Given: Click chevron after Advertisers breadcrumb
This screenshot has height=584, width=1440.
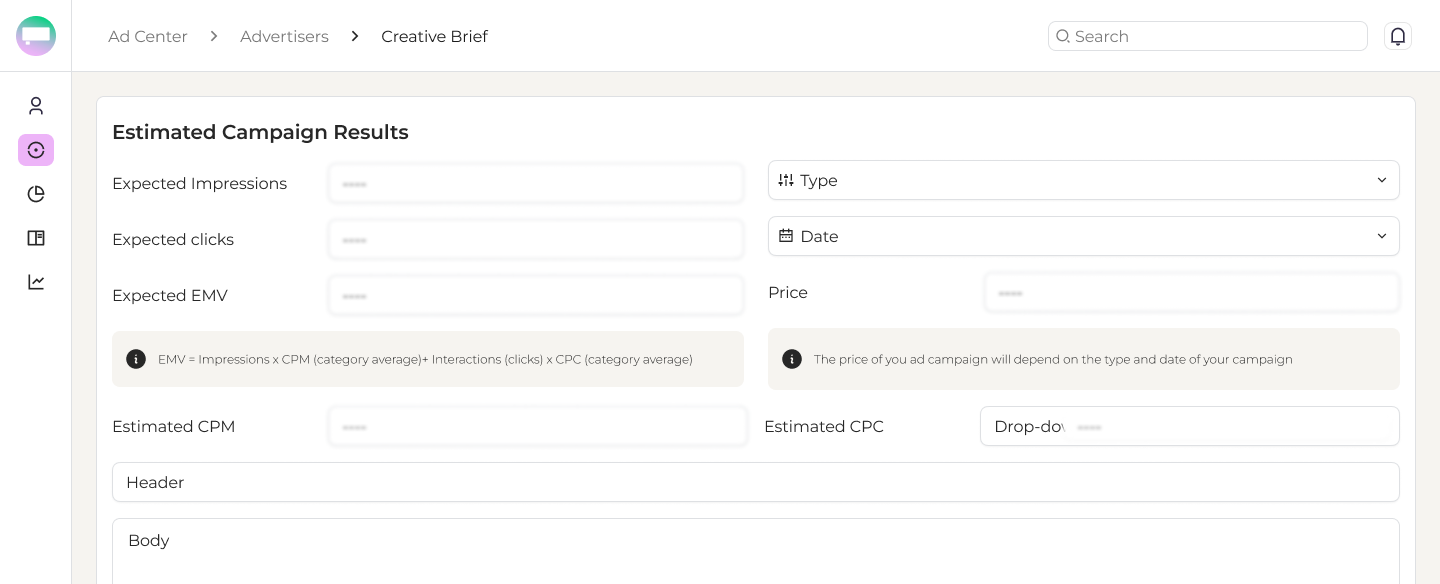Looking at the screenshot, I should (355, 36).
